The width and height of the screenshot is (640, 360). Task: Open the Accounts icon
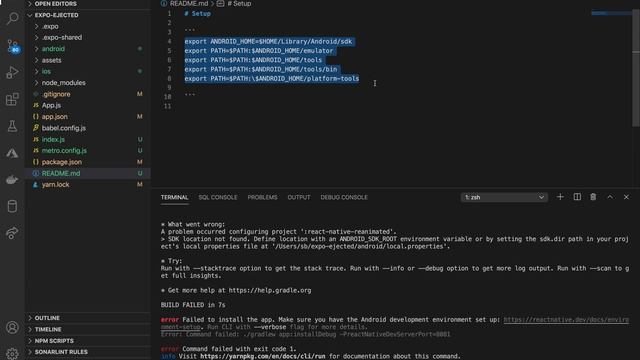12,327
